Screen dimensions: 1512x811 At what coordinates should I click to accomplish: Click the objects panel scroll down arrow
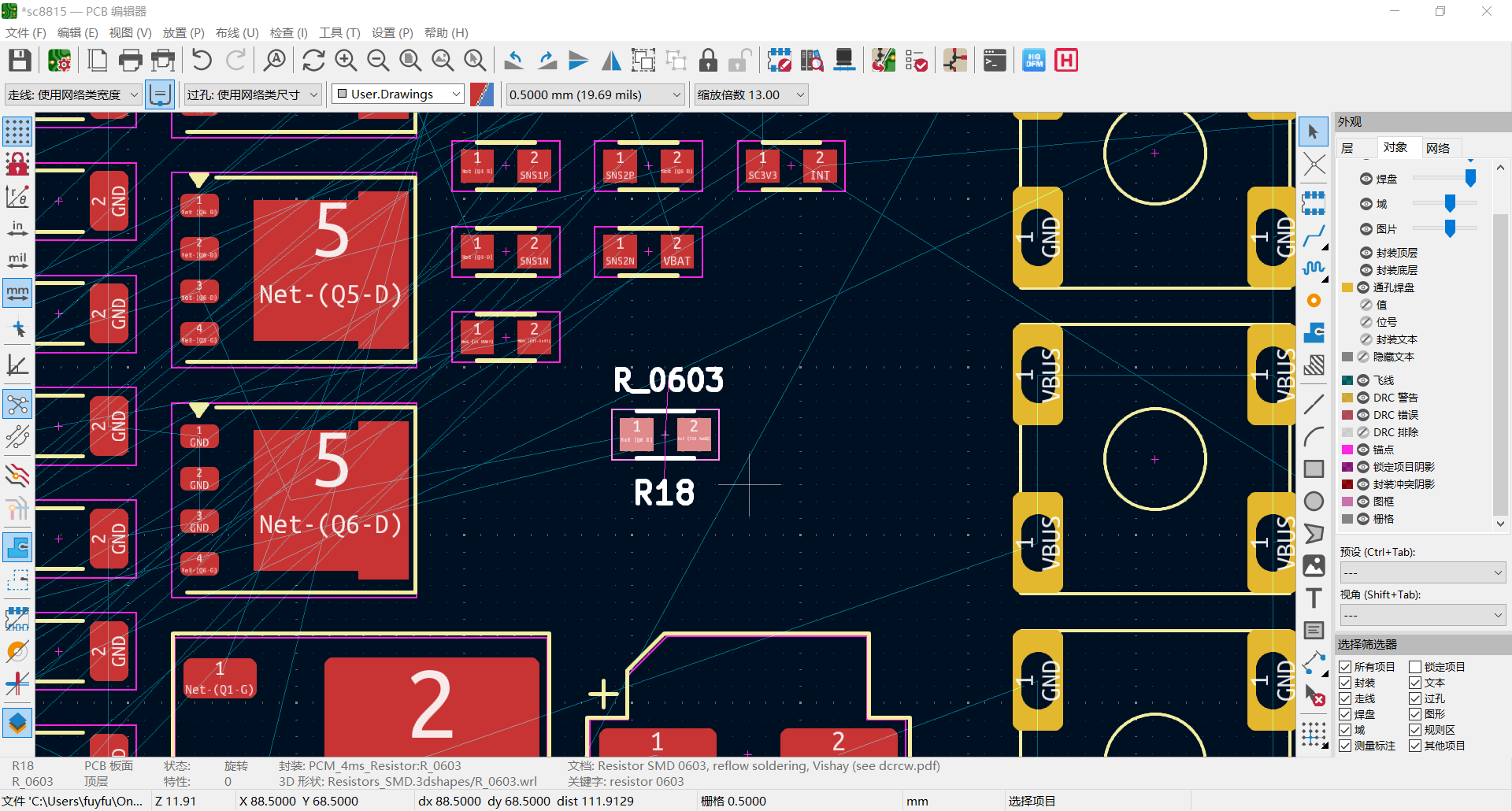[1500, 523]
